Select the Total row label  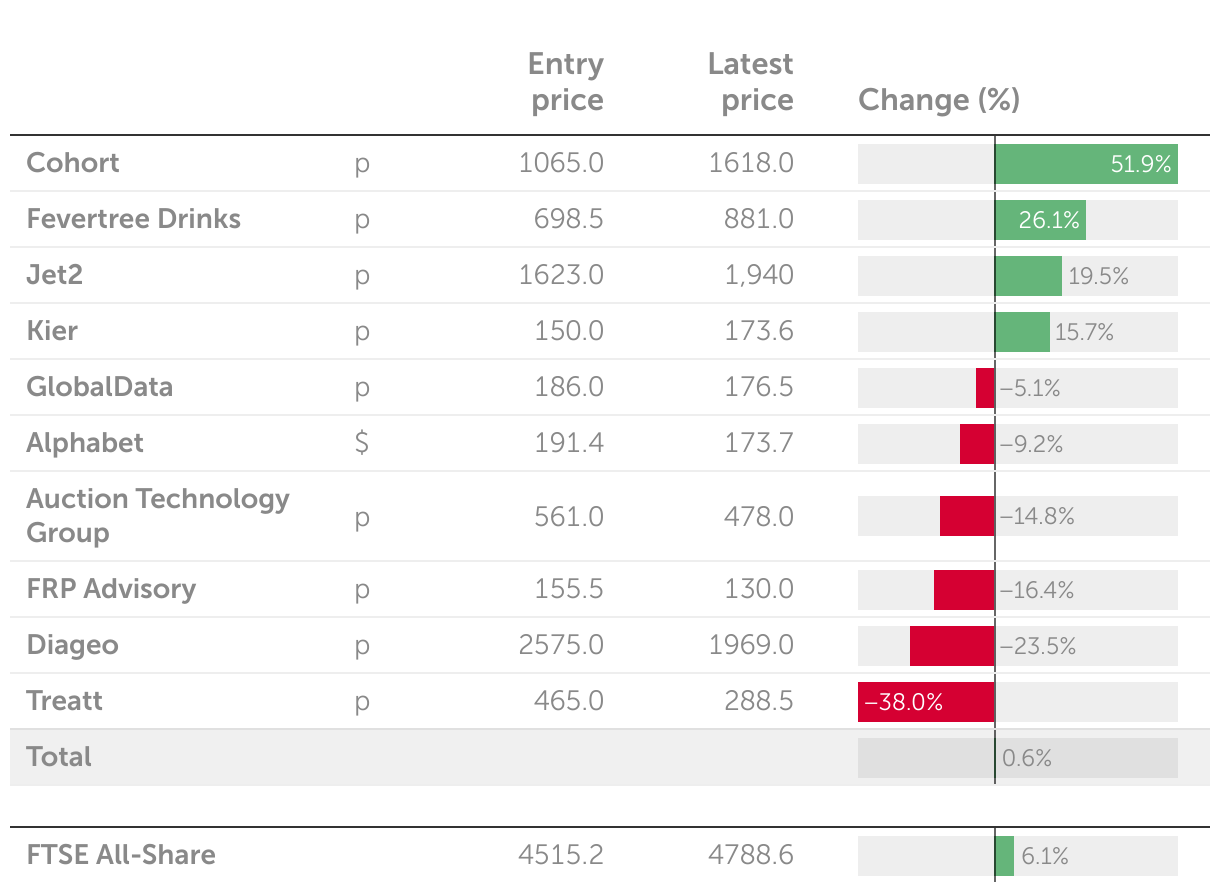click(59, 757)
